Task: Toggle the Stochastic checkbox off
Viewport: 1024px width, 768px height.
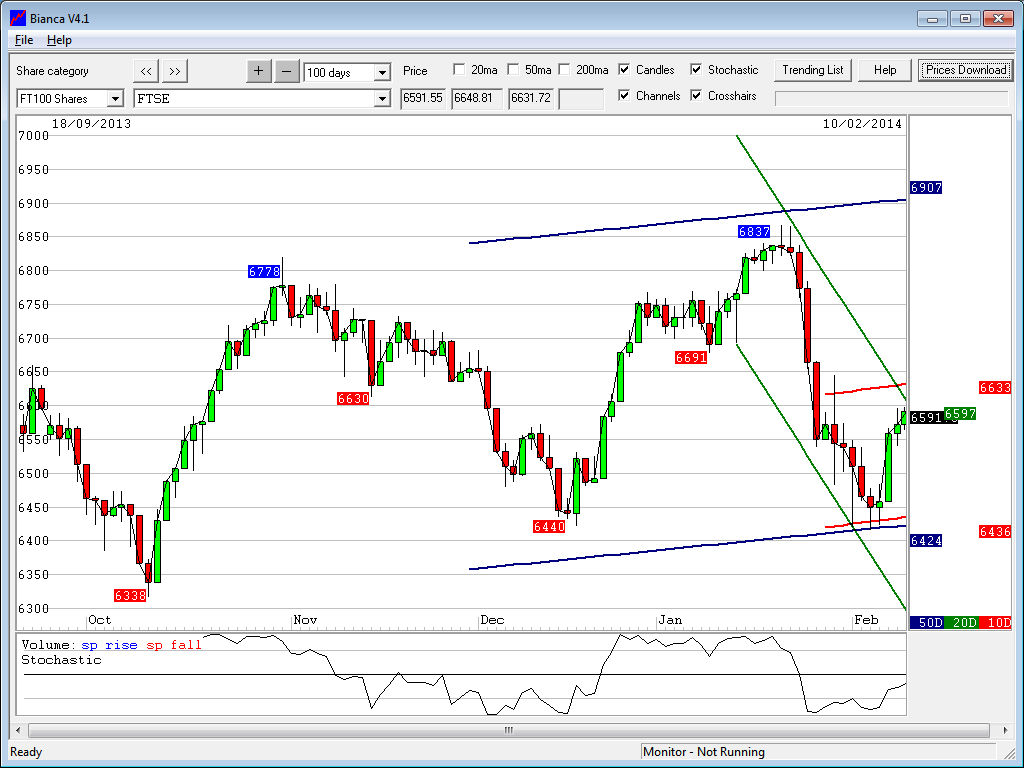Action: tap(696, 70)
